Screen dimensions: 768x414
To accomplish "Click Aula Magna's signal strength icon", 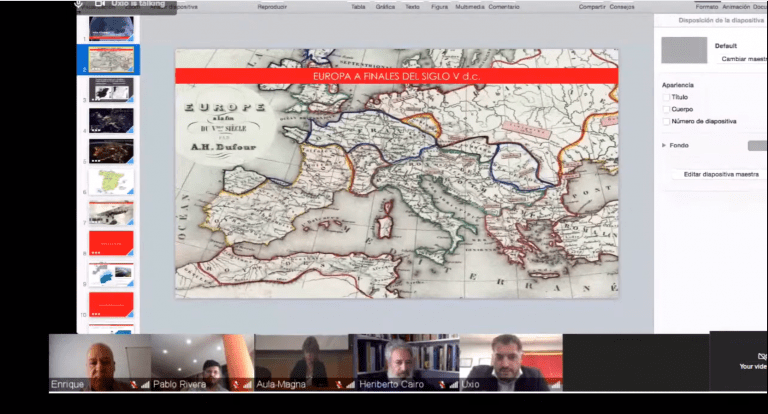I will pos(350,385).
